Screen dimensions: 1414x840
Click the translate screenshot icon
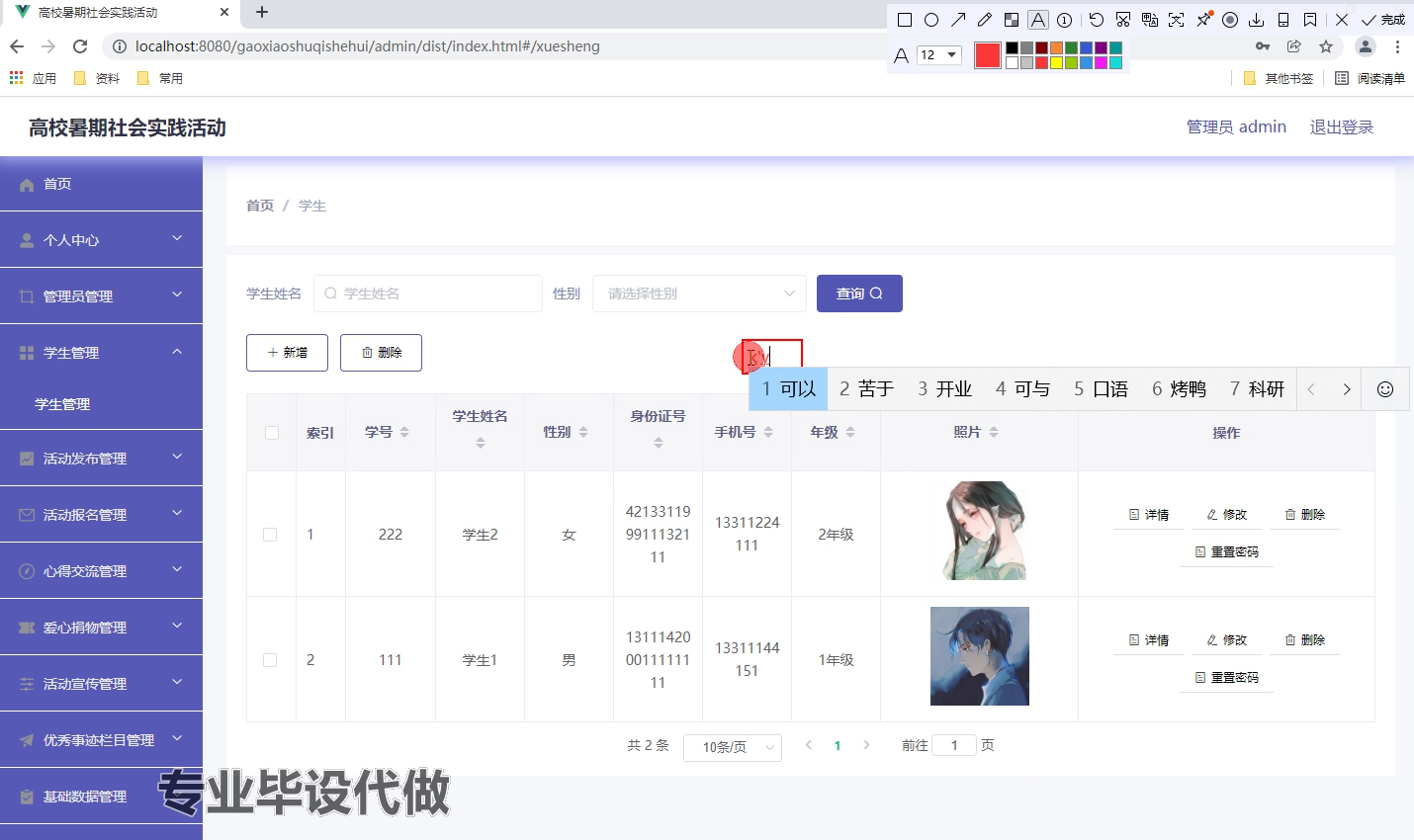(1150, 20)
